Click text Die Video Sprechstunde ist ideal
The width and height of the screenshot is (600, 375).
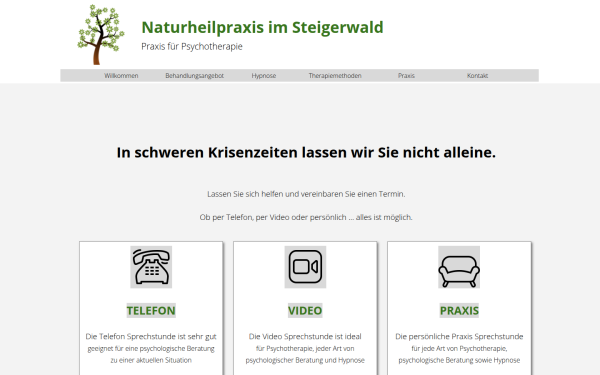pyautogui.click(x=305, y=336)
